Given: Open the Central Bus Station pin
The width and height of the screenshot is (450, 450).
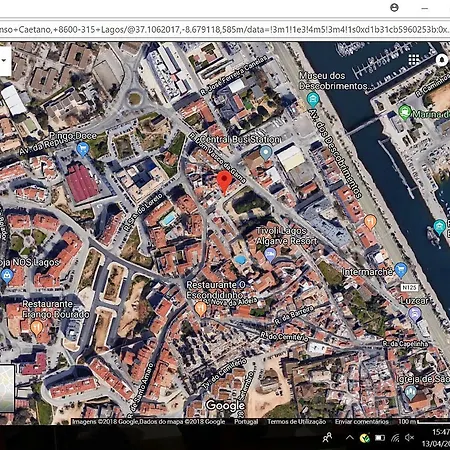Looking at the screenshot, I should point(266,153).
